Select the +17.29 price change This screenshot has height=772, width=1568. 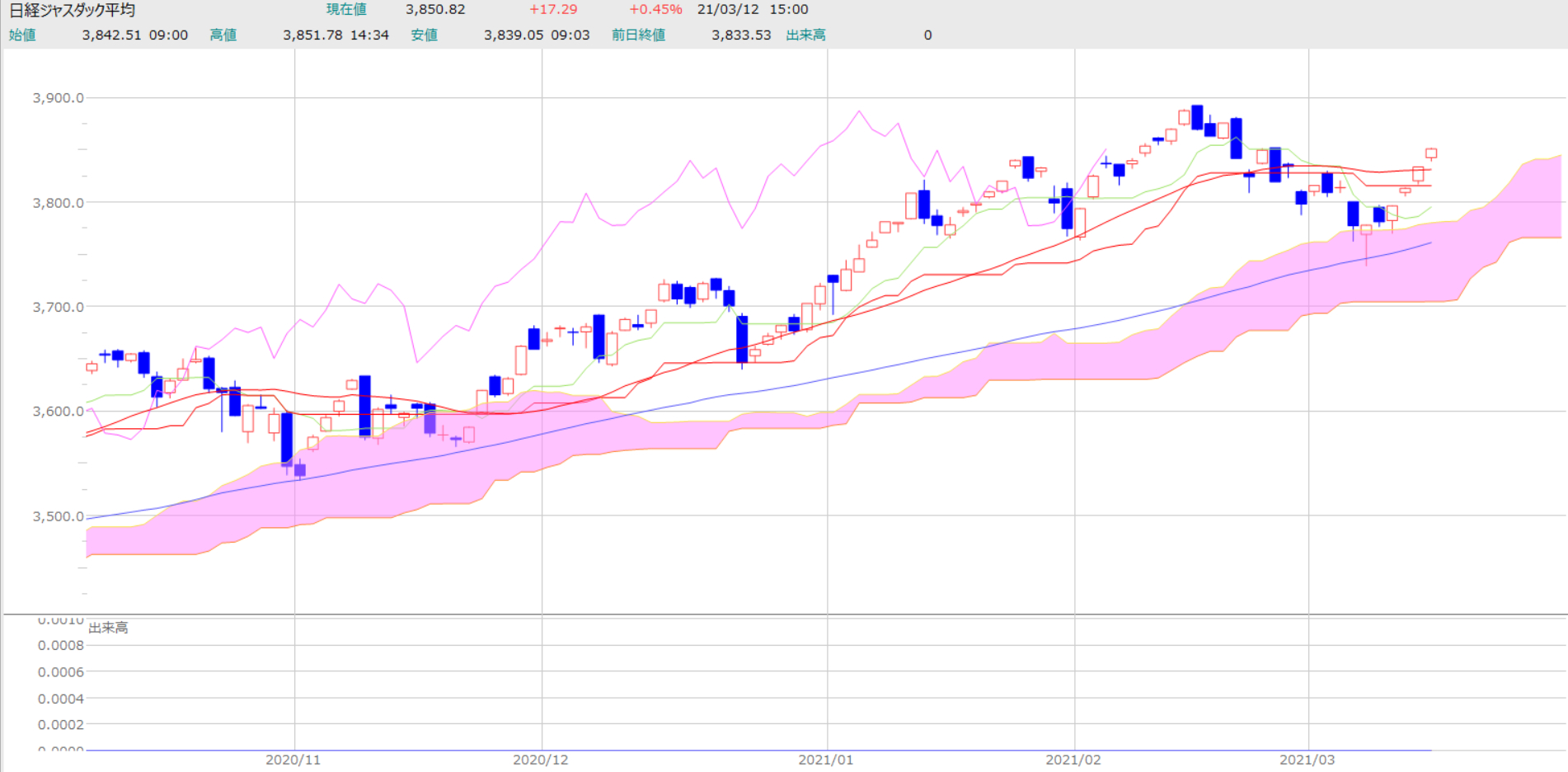point(553,10)
